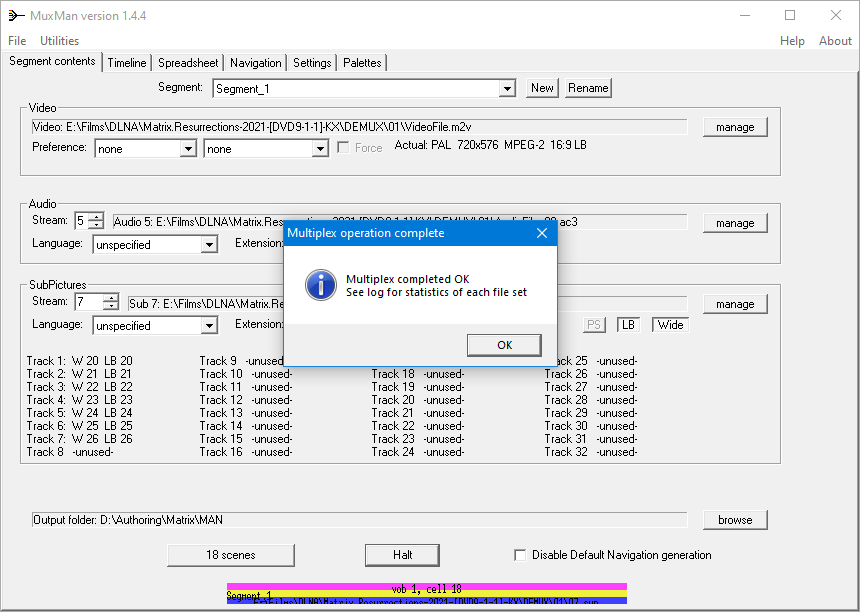Click the MuxMan app icon in title bar
The width and height of the screenshot is (860, 612).
(x=16, y=15)
